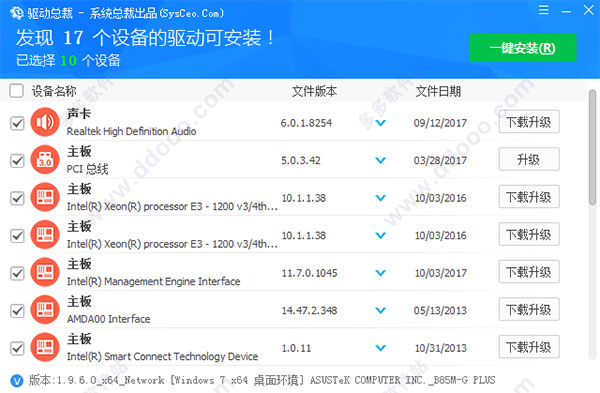Click the motherboard icon for Smart Connect Technology
The width and height of the screenshot is (600, 393).
pyautogui.click(x=45, y=347)
